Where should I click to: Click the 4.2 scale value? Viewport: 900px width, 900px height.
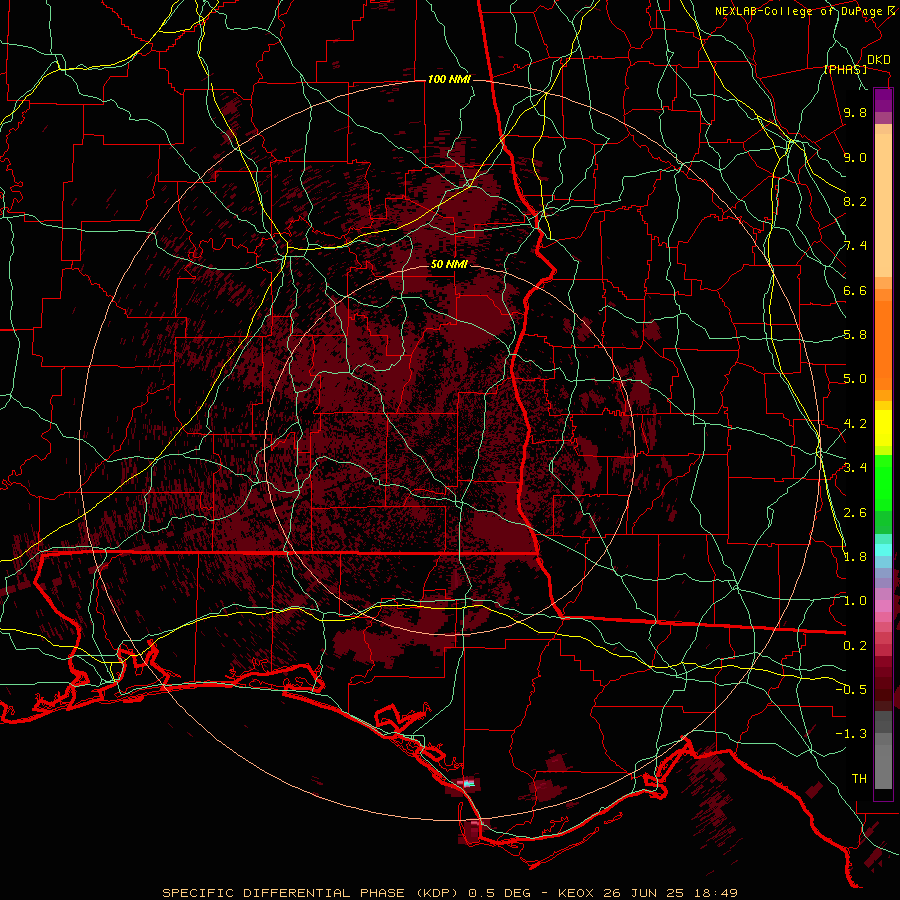[x=855, y=424]
